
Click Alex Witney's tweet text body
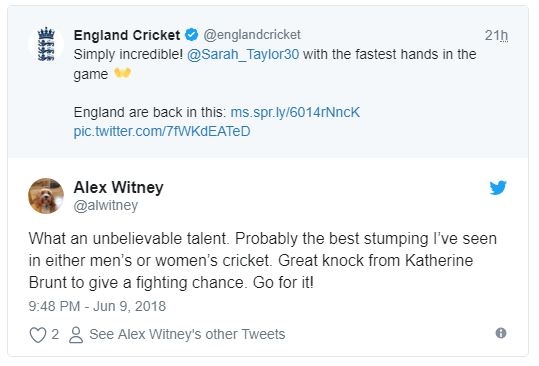[263, 260]
